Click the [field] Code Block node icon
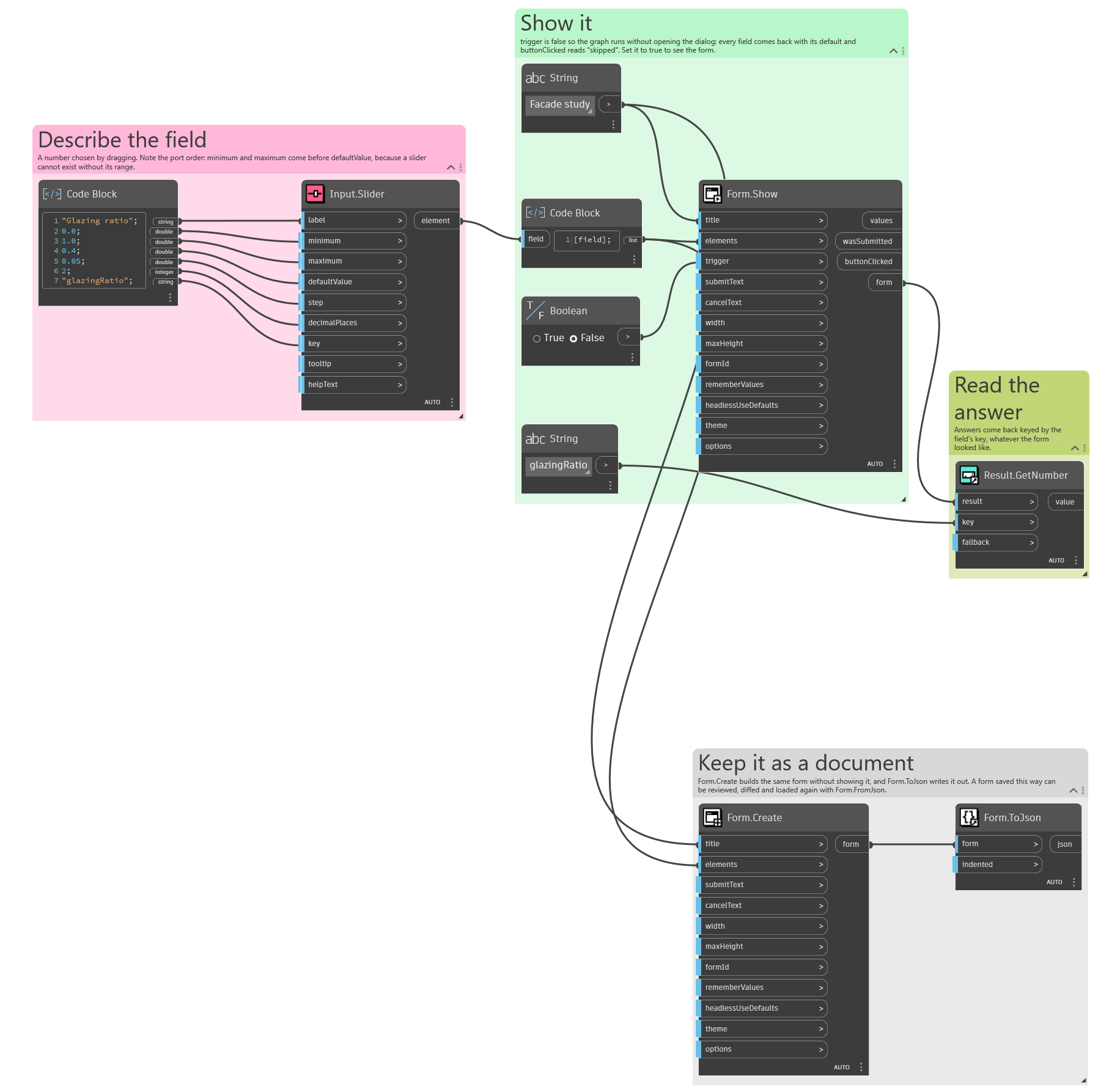 point(535,213)
